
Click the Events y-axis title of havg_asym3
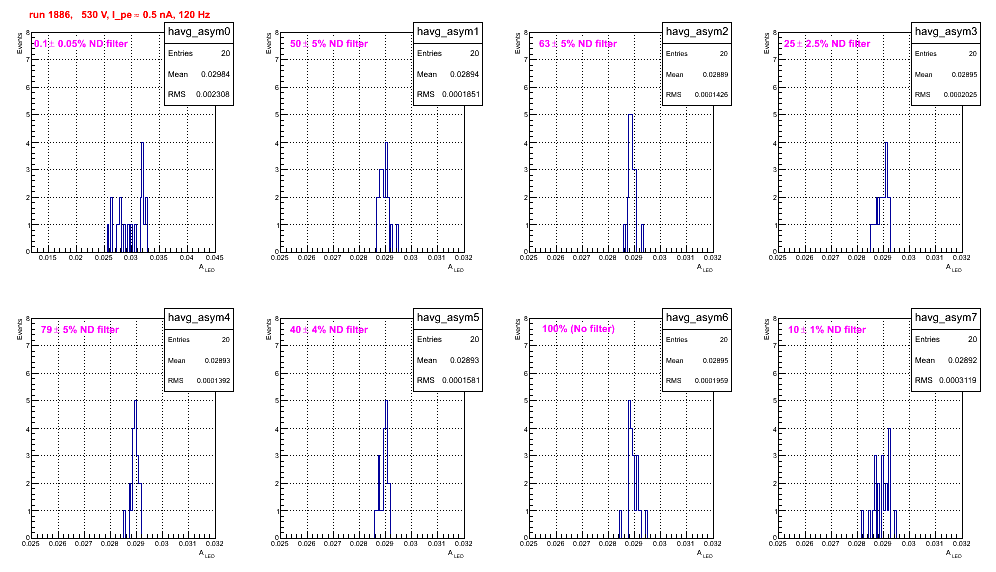(x=767, y=44)
